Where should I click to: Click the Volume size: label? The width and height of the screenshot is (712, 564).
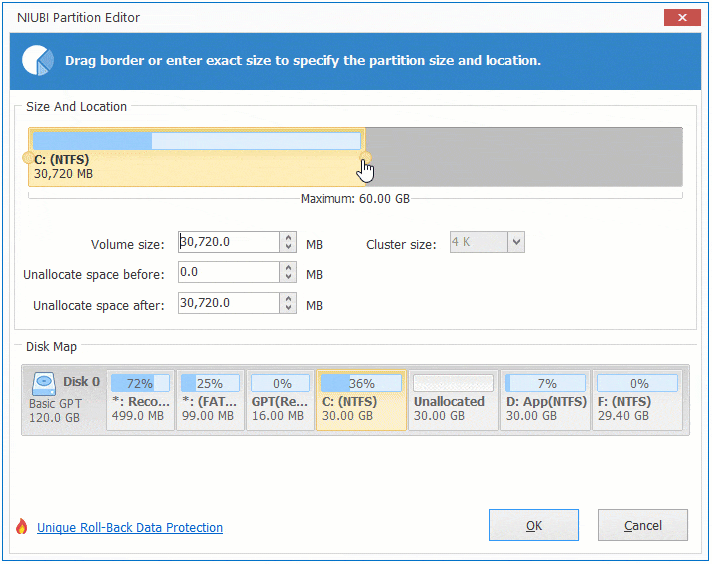point(128,245)
